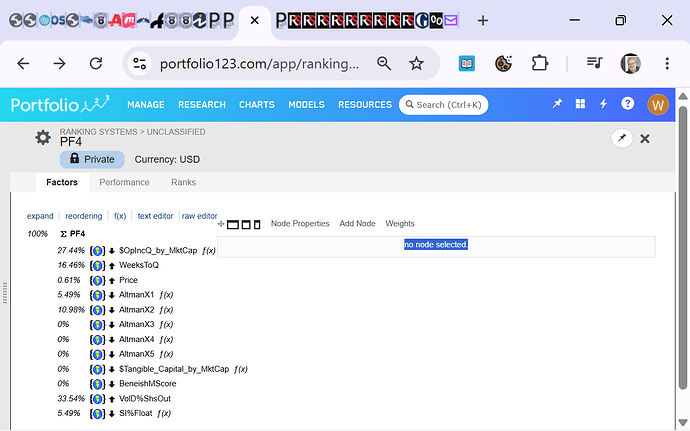Open the MODELS menu
This screenshot has width=690, height=431.
[x=306, y=105]
